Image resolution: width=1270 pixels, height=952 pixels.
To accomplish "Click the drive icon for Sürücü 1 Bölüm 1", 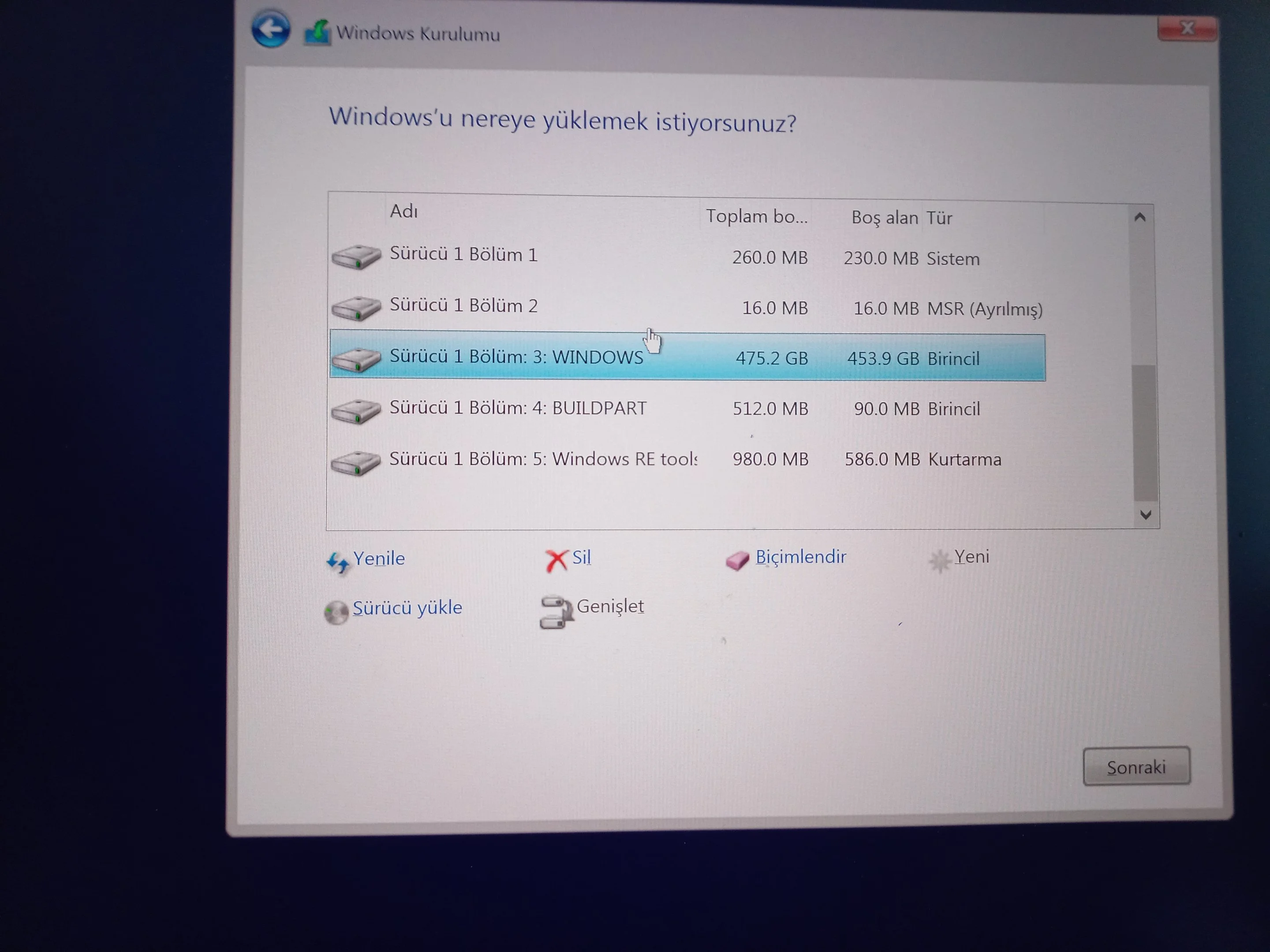I will pyautogui.click(x=356, y=256).
